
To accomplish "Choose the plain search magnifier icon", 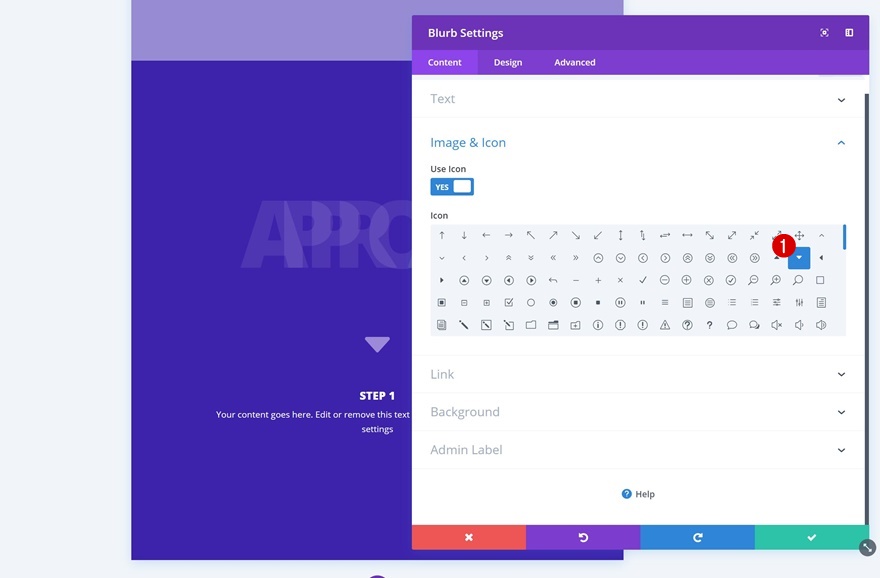I will tap(798, 280).
